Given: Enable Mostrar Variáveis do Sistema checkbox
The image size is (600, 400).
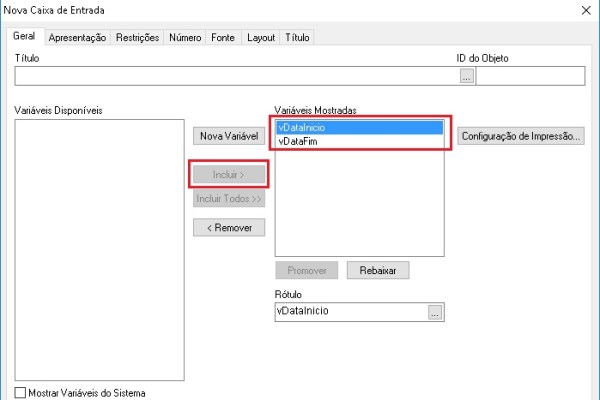Looking at the screenshot, I should pyautogui.click(x=22, y=392).
